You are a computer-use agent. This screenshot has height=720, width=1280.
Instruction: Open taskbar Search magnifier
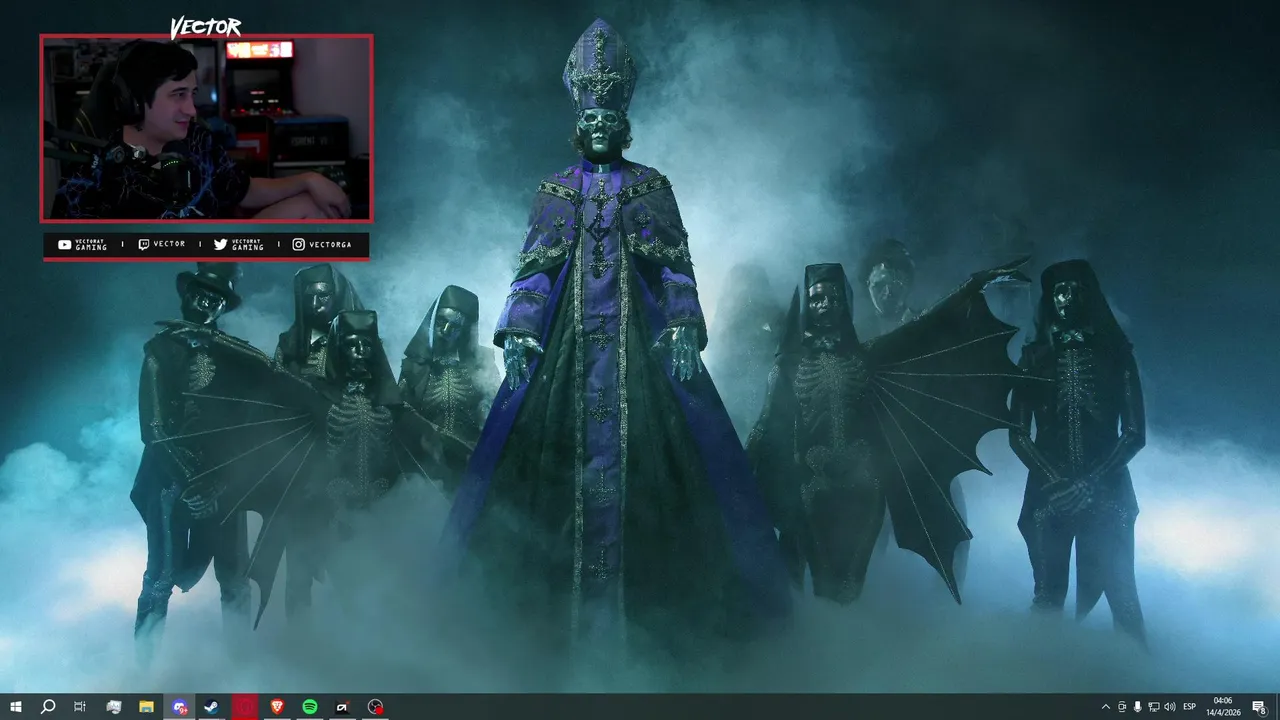(x=48, y=707)
